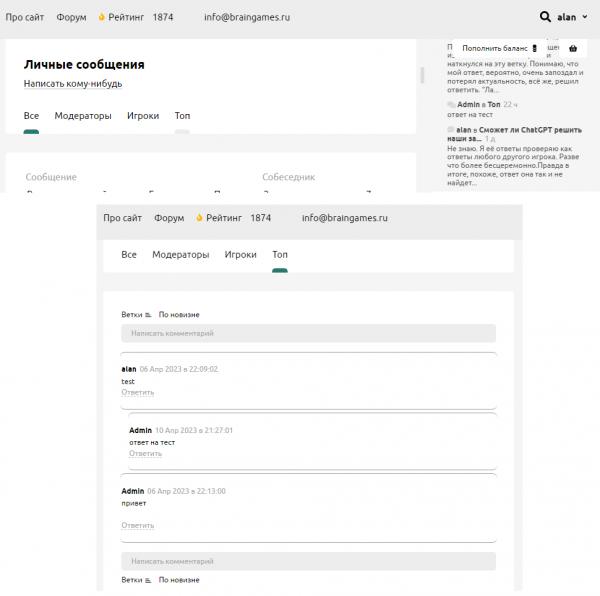
Task: Select the Все tab under Личные сообщения
Action: 31,116
